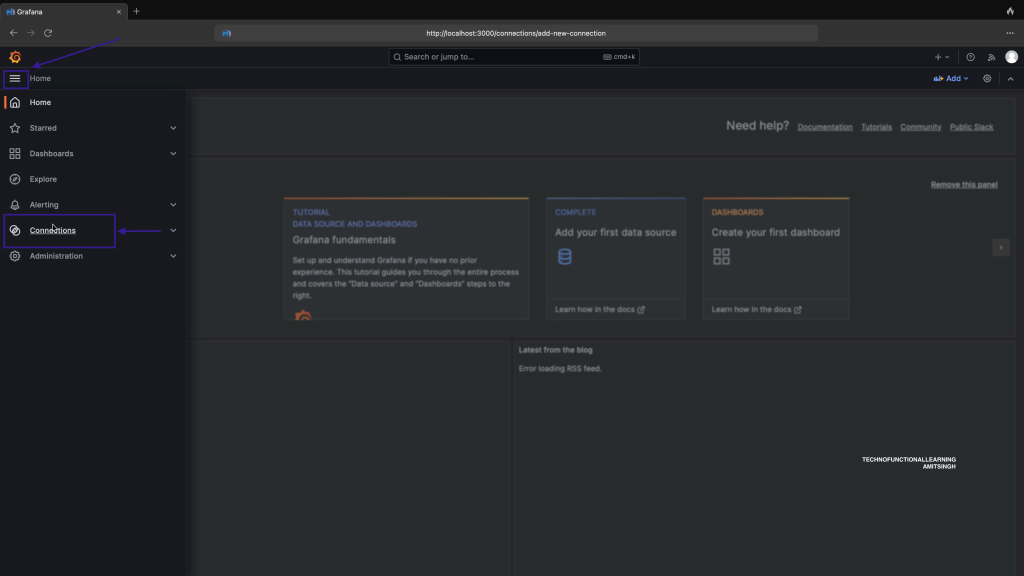Toggle the hamburger navigation menu
This screenshot has width=1024, height=576.
(15, 78)
